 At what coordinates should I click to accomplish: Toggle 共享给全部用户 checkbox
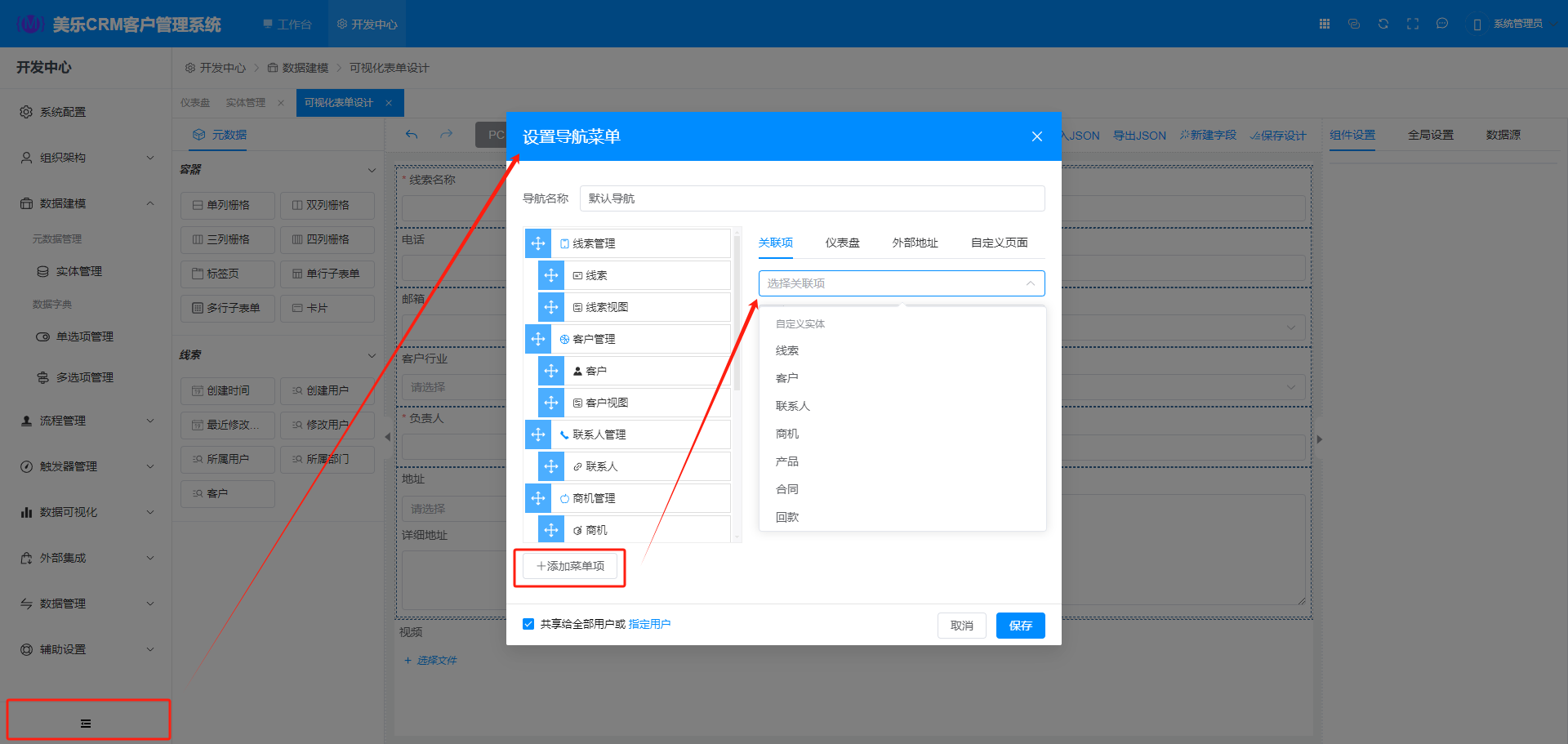coord(528,624)
